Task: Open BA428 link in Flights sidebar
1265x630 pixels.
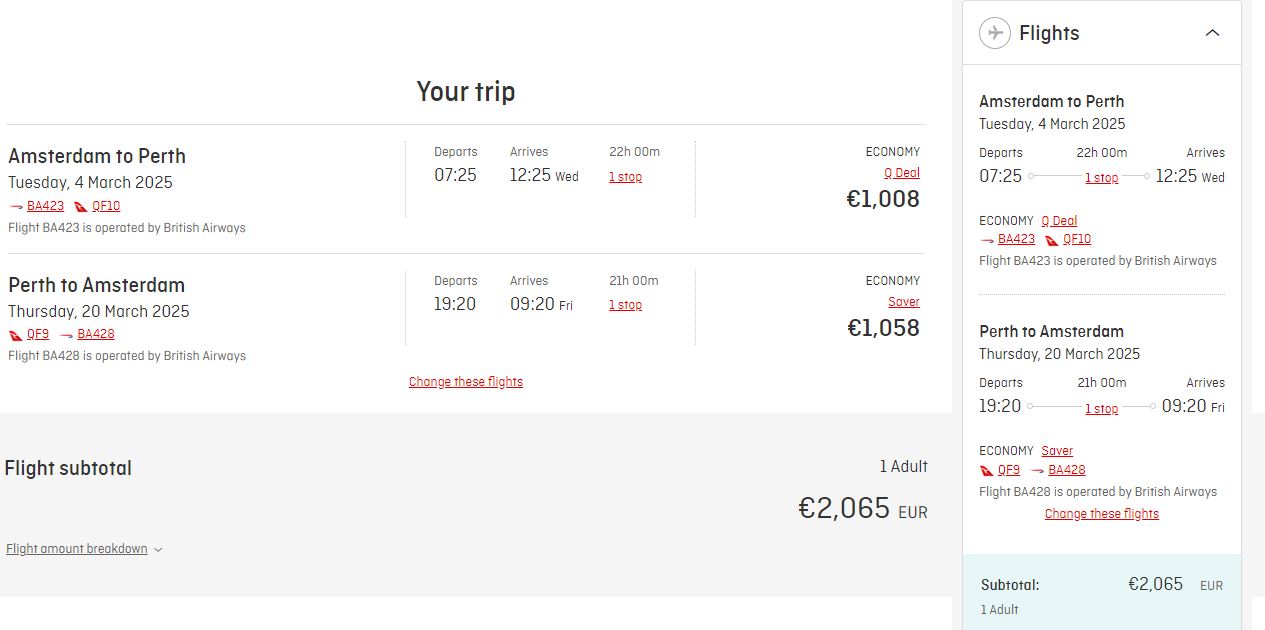Action: [1066, 470]
